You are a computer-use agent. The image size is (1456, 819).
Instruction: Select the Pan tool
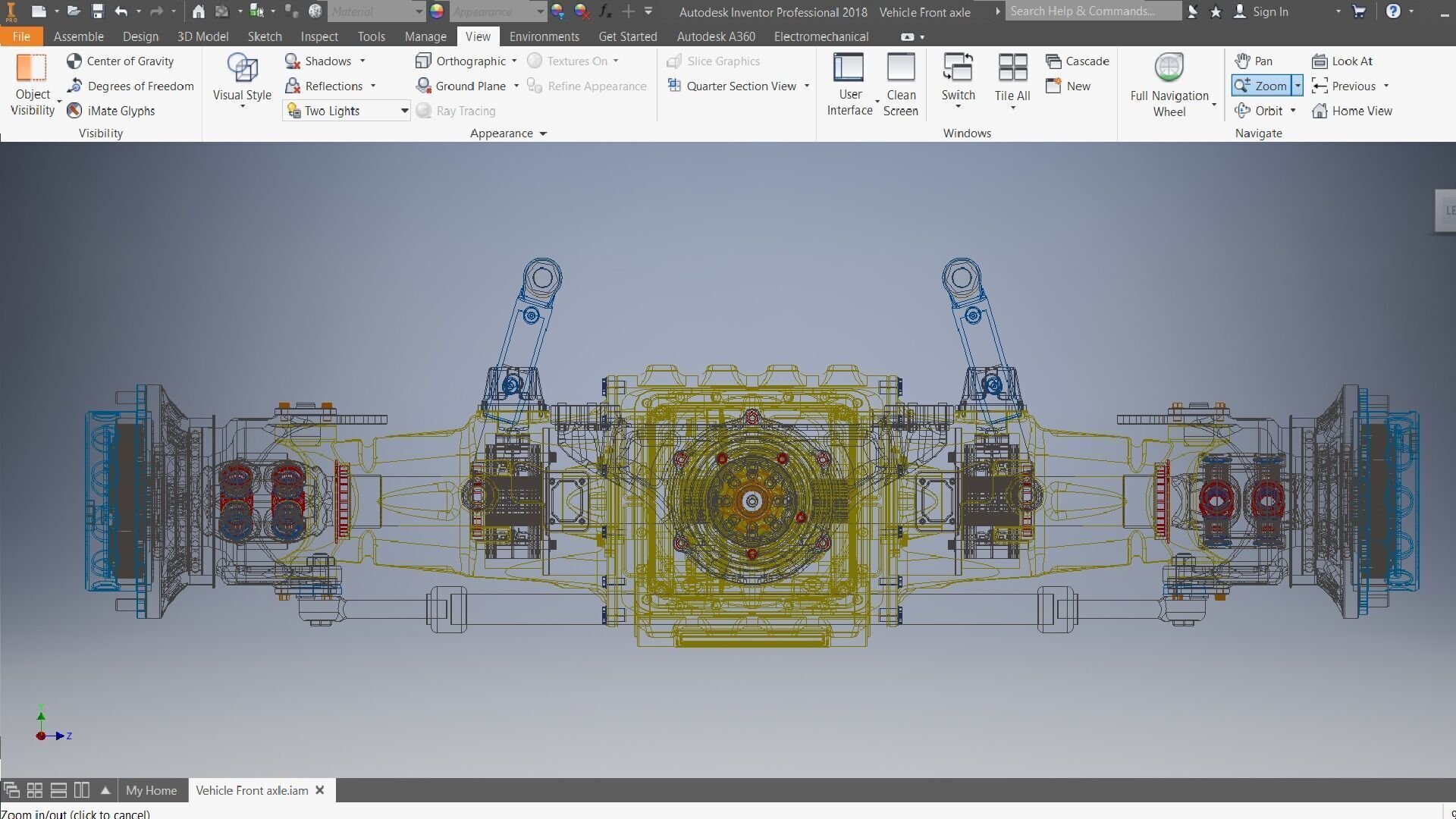[x=1254, y=61]
